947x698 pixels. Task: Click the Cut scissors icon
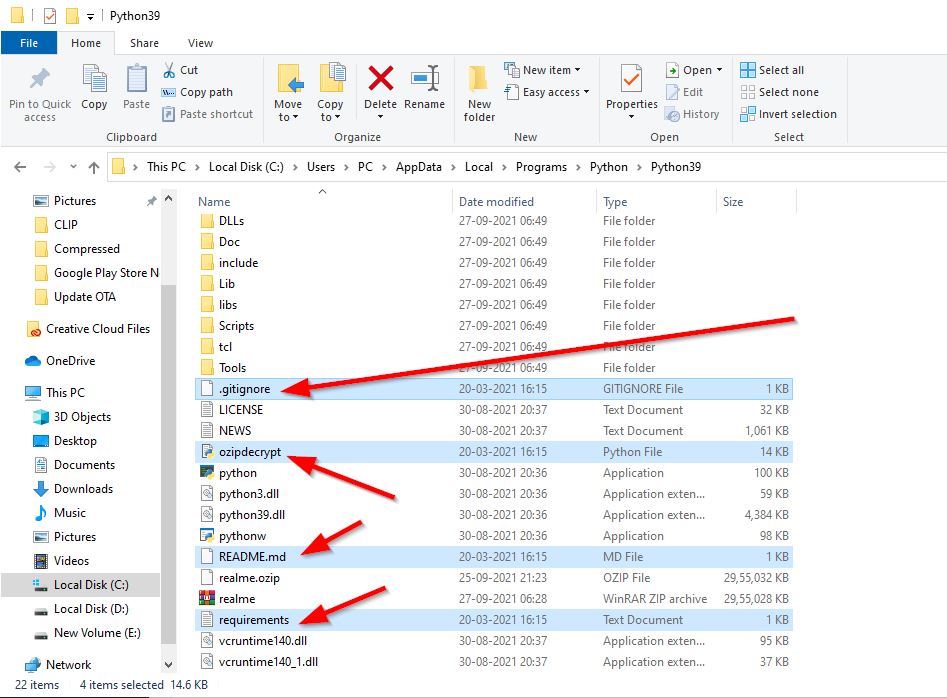pyautogui.click(x=169, y=70)
